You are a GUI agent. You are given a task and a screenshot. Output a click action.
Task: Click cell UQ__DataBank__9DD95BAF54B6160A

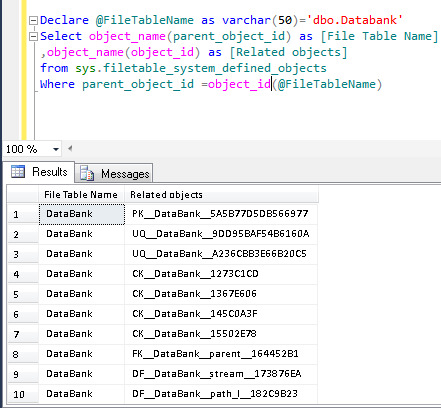point(221,234)
